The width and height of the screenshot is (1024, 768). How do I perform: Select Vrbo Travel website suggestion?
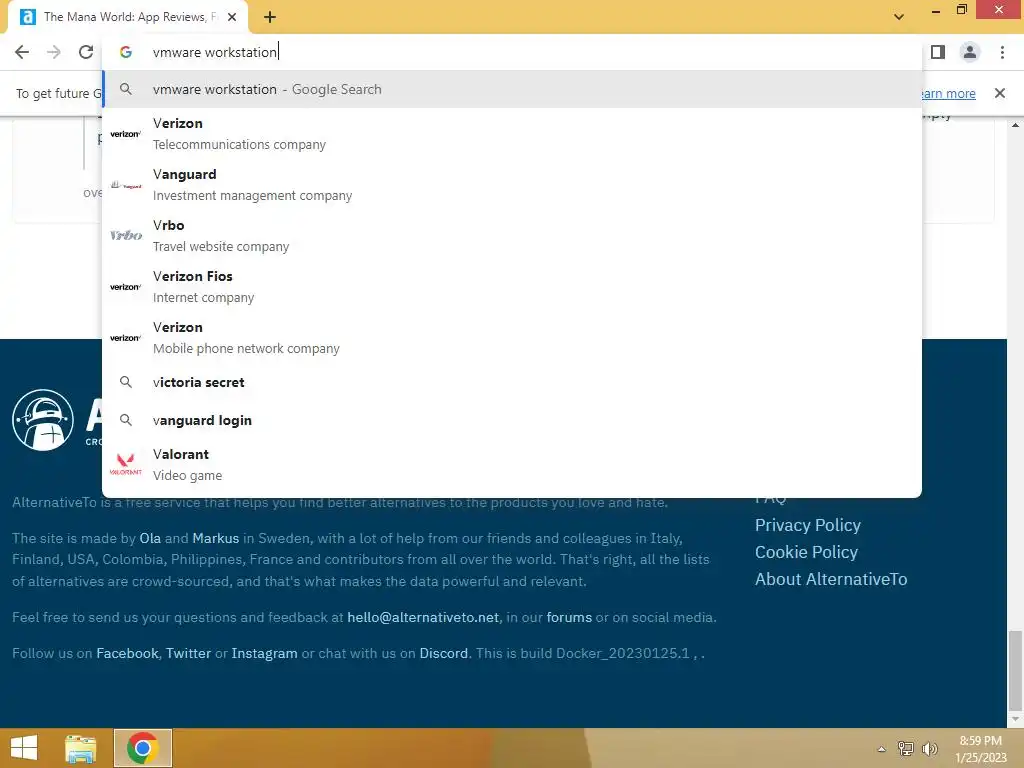512,236
